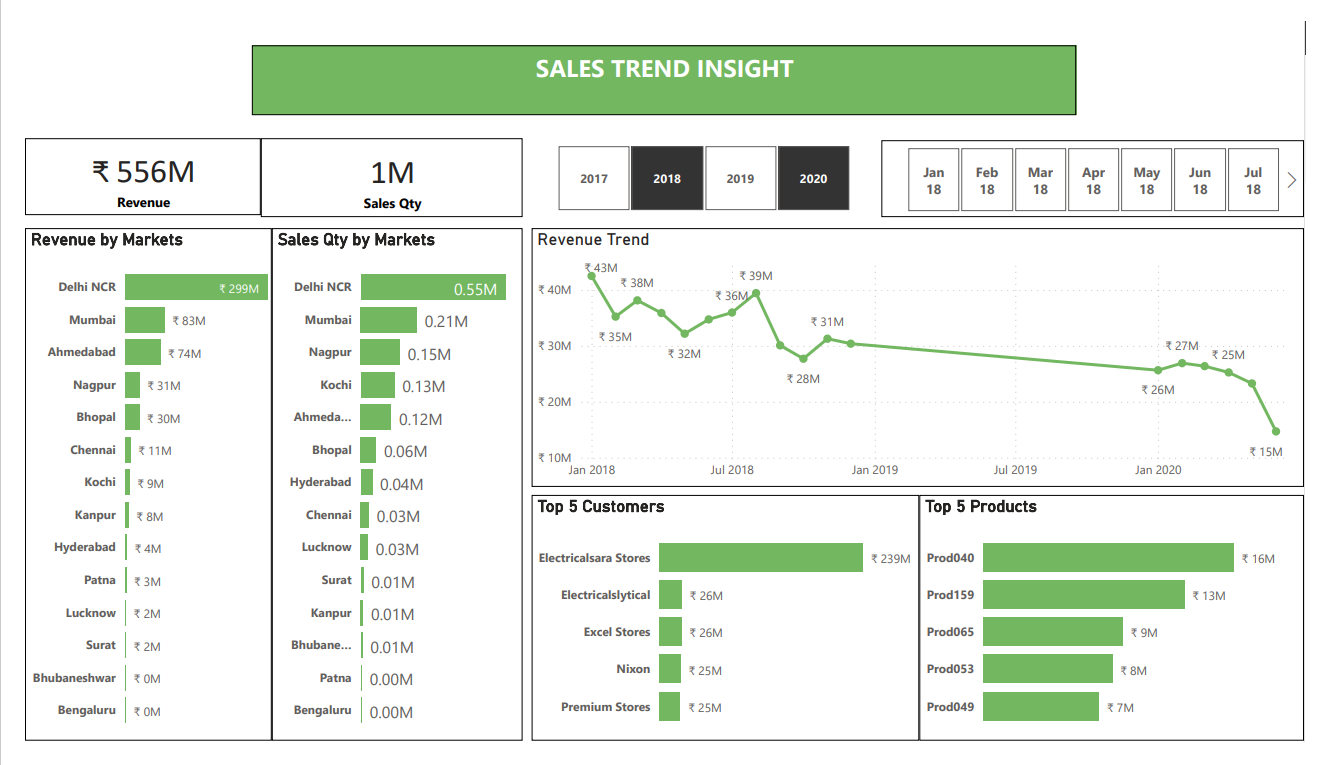Select the Prod040 product bar

(1107, 558)
